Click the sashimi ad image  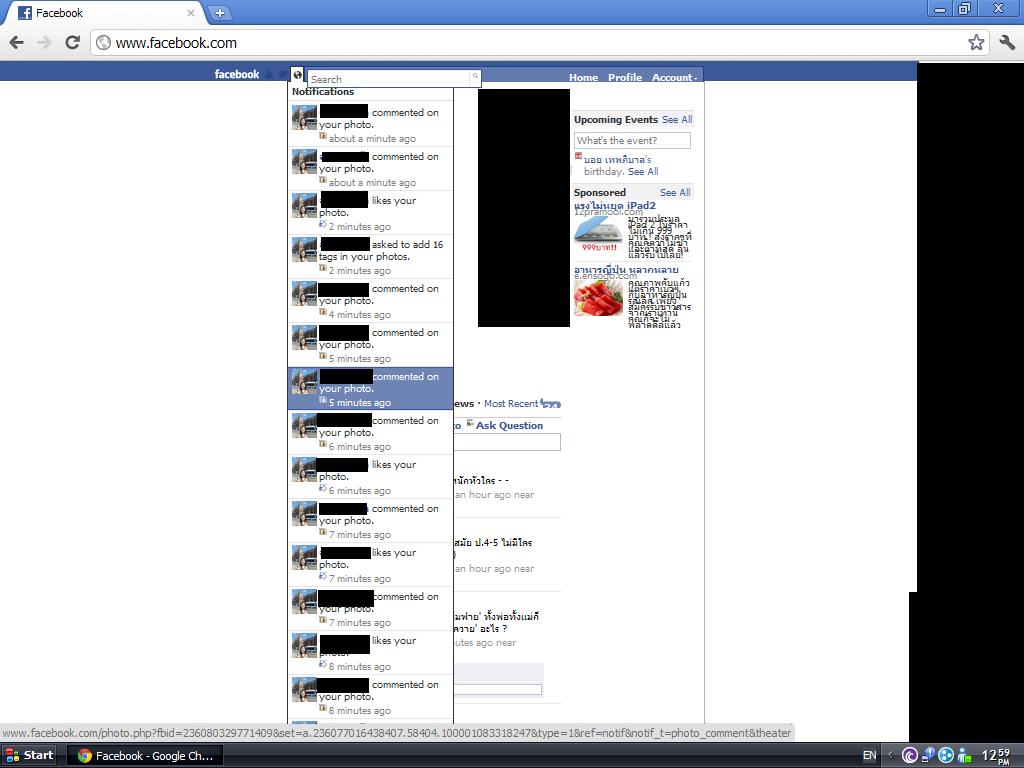pyautogui.click(x=599, y=298)
